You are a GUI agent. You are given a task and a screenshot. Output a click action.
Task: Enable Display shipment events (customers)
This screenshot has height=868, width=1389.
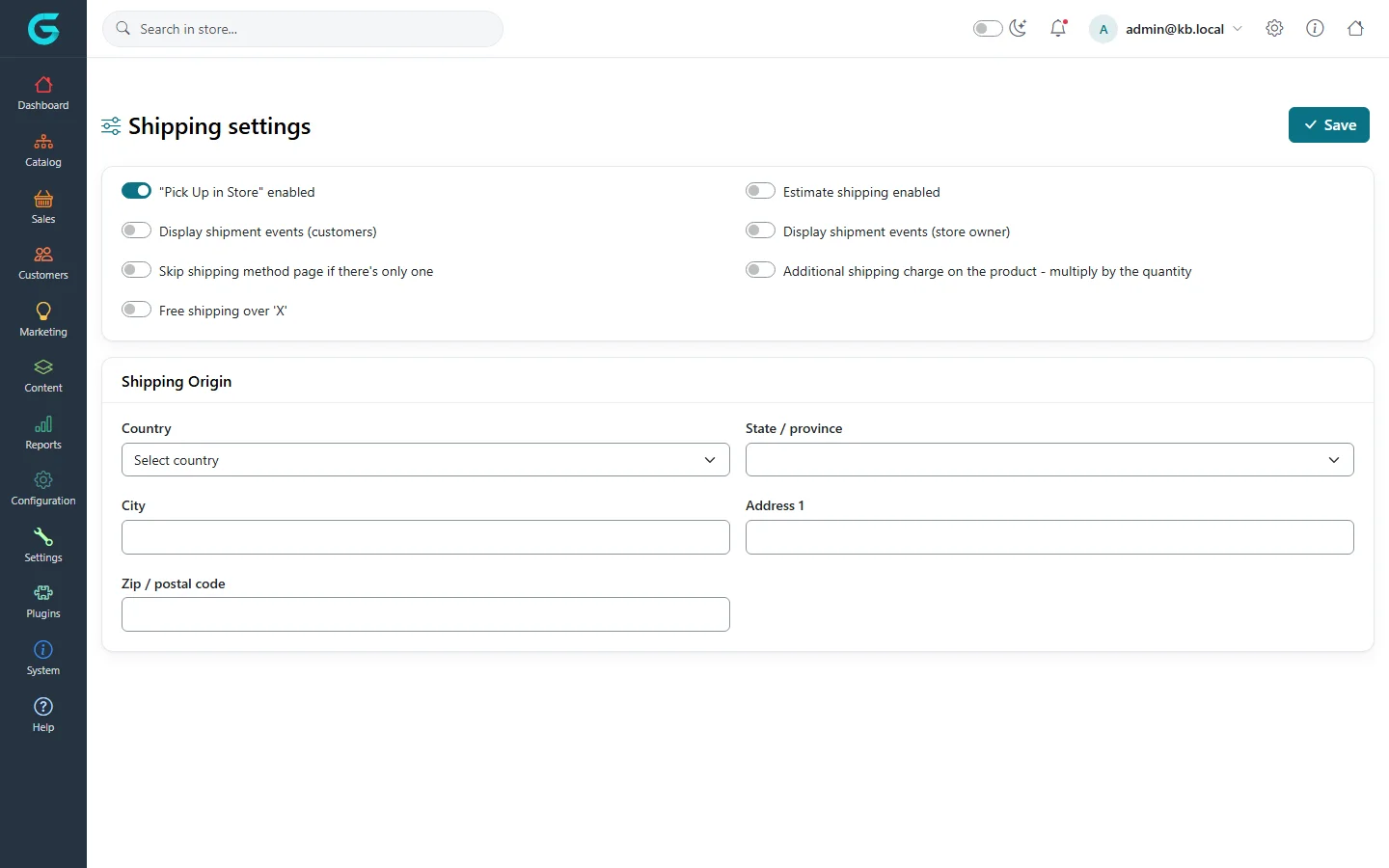[136, 231]
